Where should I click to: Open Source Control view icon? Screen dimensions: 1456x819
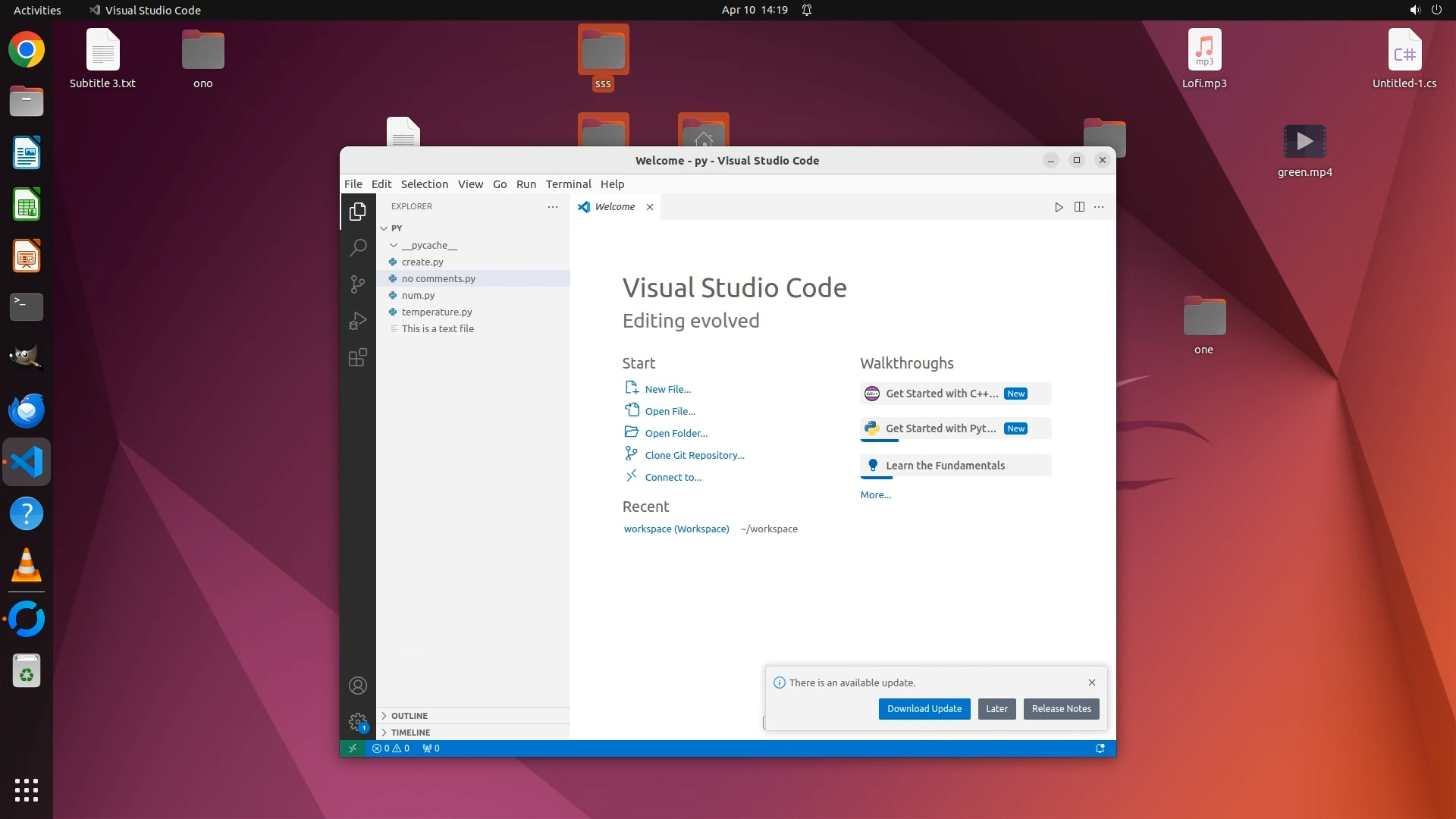(x=358, y=284)
